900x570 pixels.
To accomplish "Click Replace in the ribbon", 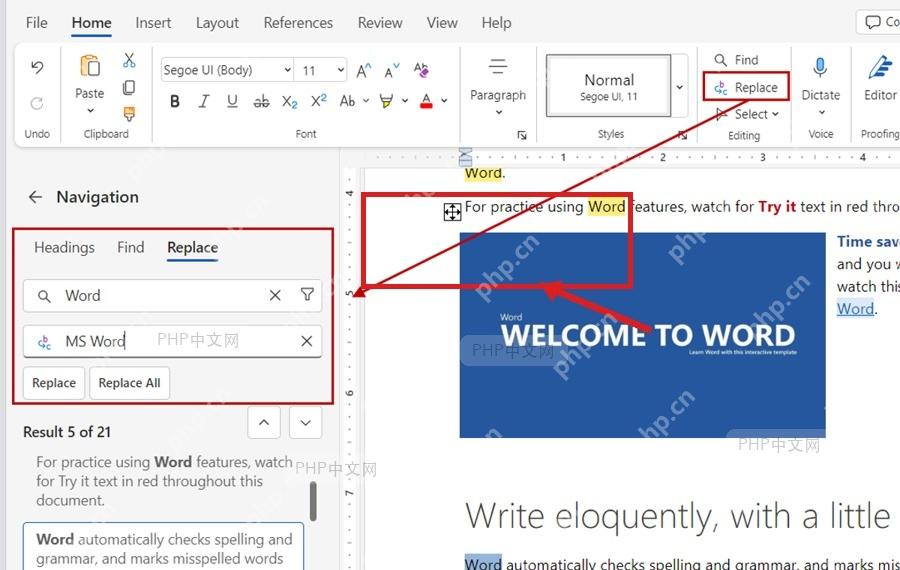I will (x=746, y=87).
